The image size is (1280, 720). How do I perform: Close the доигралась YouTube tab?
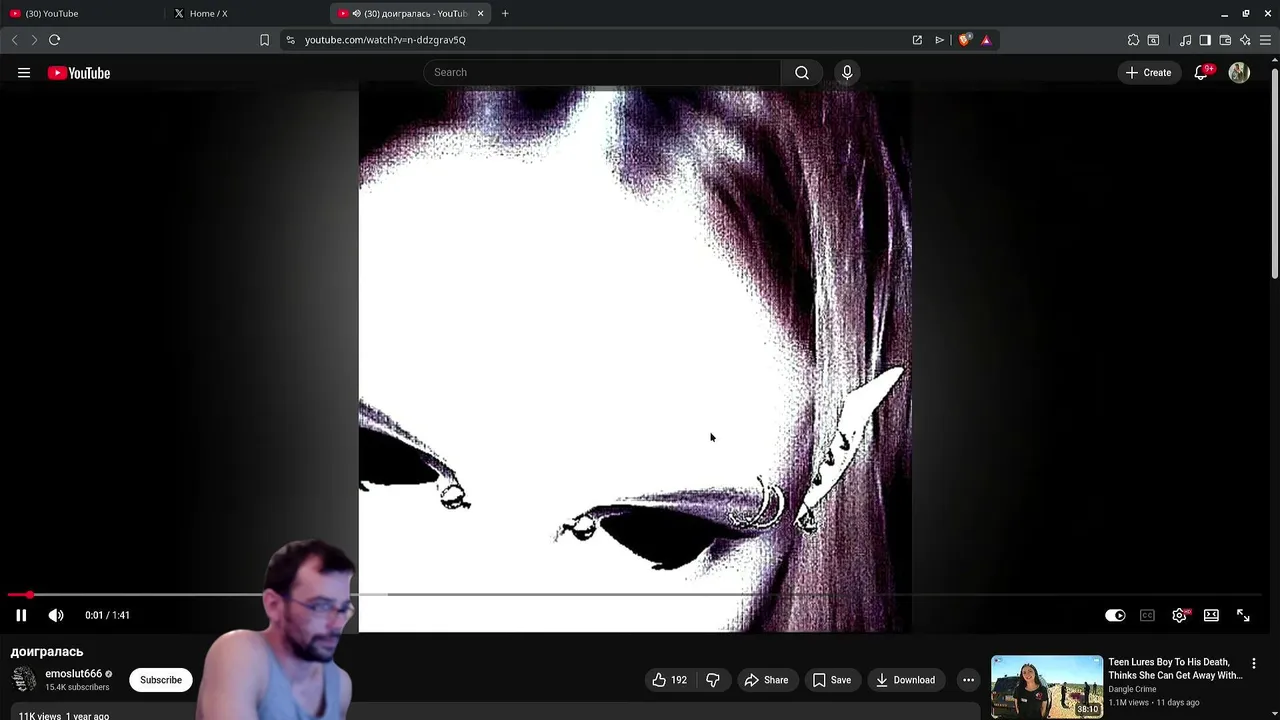[480, 13]
